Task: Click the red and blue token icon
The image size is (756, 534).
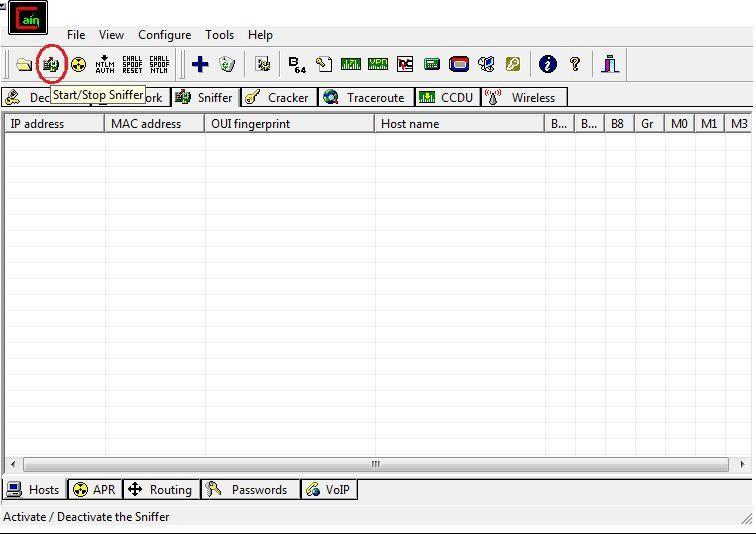Action: coord(459,64)
